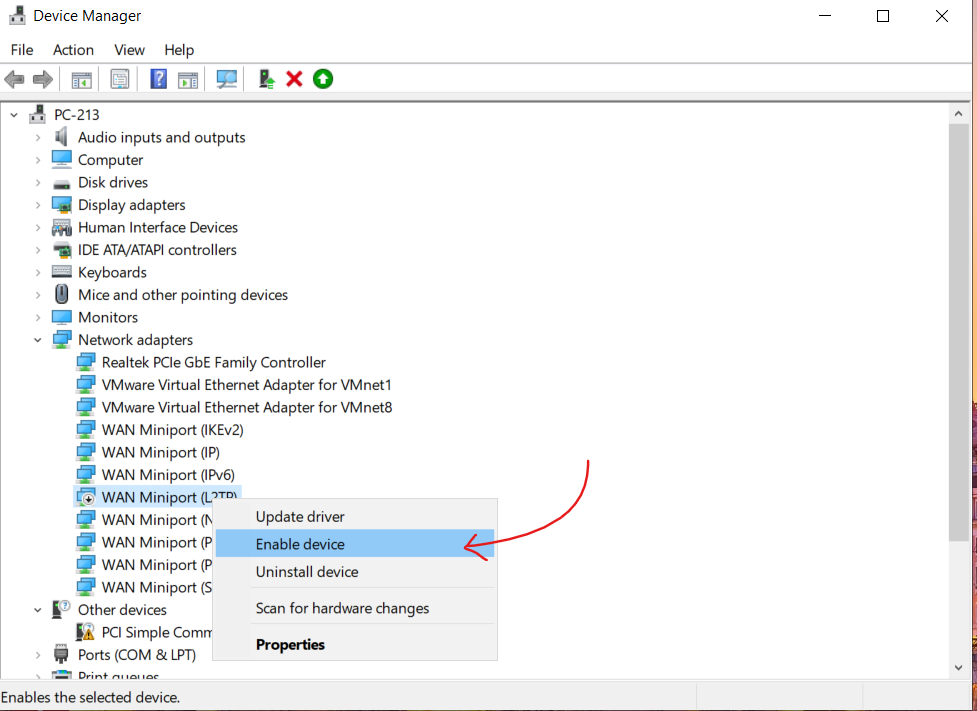Click the Scan for hardware changes toolbar icon

(227, 79)
